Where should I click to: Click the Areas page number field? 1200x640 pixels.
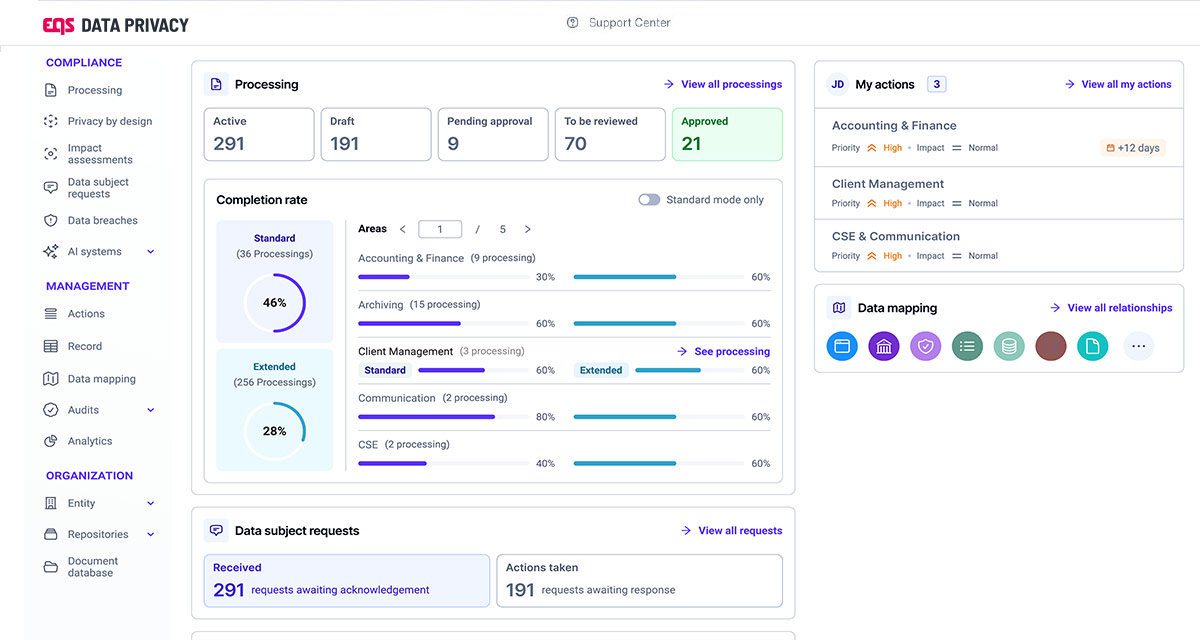click(440, 229)
